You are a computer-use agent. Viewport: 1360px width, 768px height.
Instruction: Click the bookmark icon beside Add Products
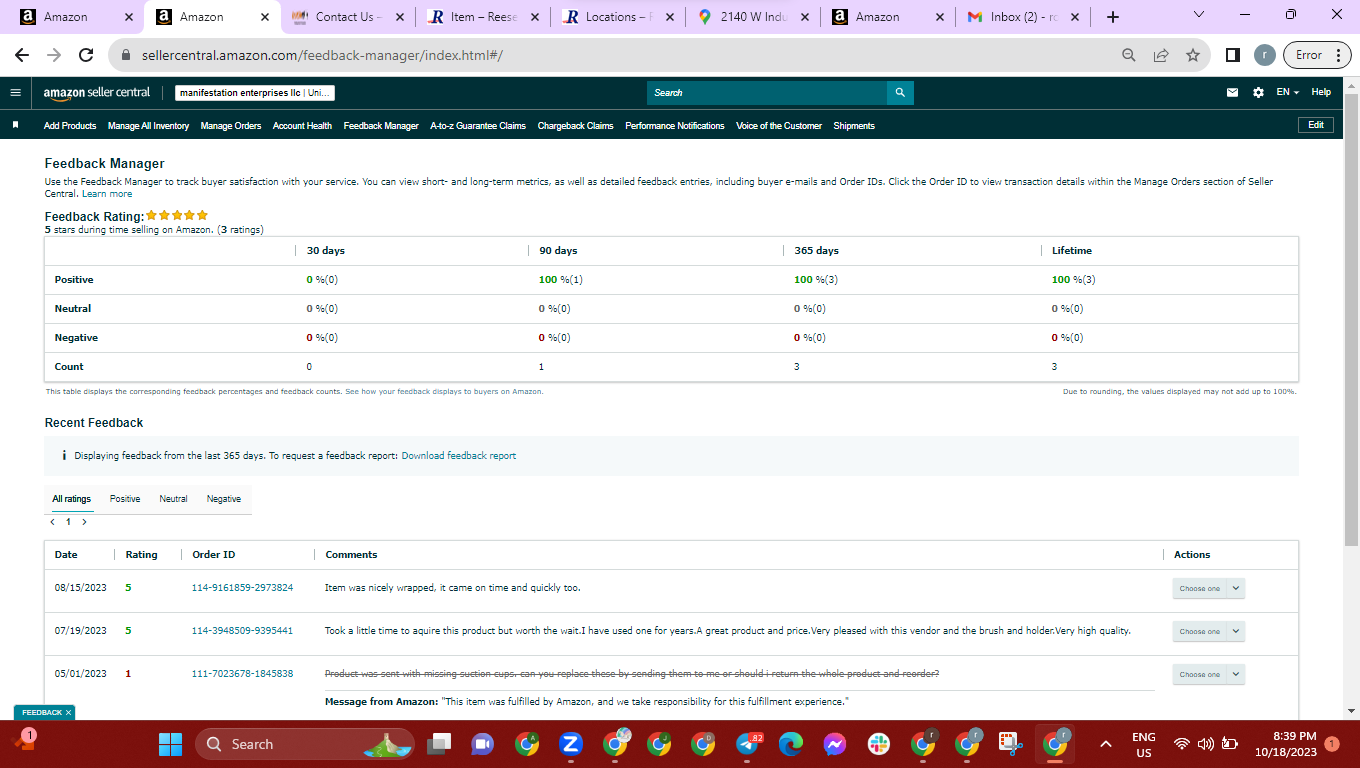pyautogui.click(x=16, y=125)
